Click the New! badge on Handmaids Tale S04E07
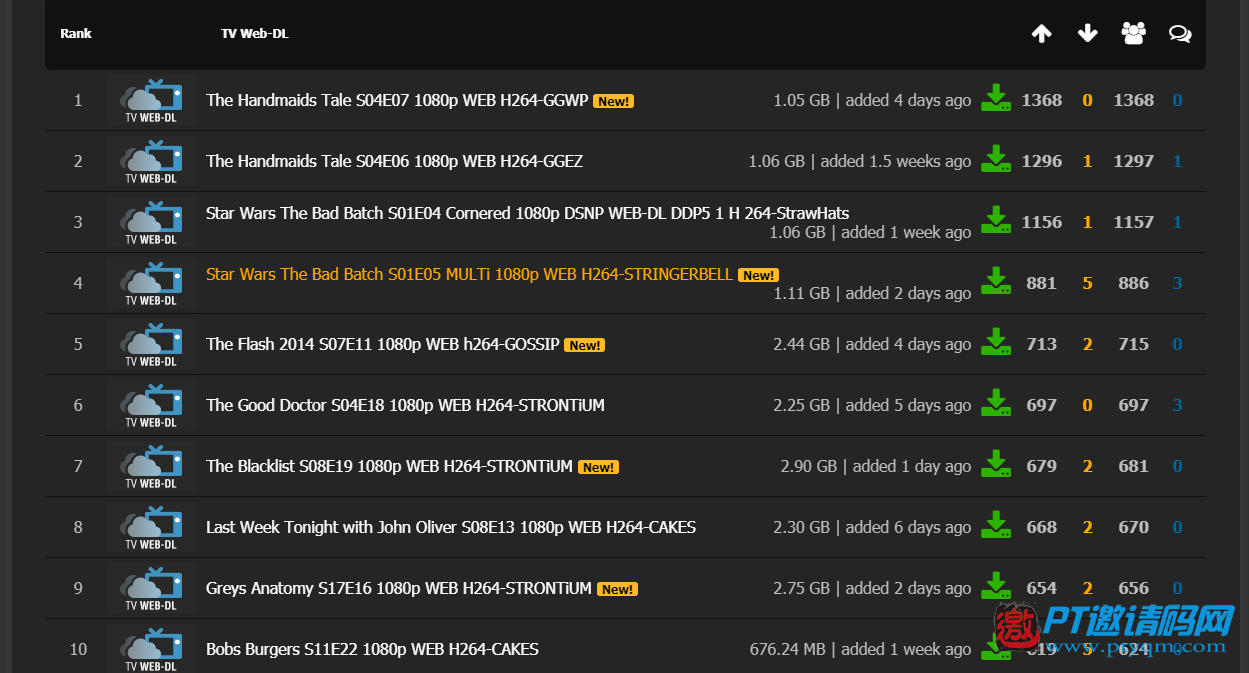This screenshot has width=1249, height=673. pyautogui.click(x=613, y=101)
